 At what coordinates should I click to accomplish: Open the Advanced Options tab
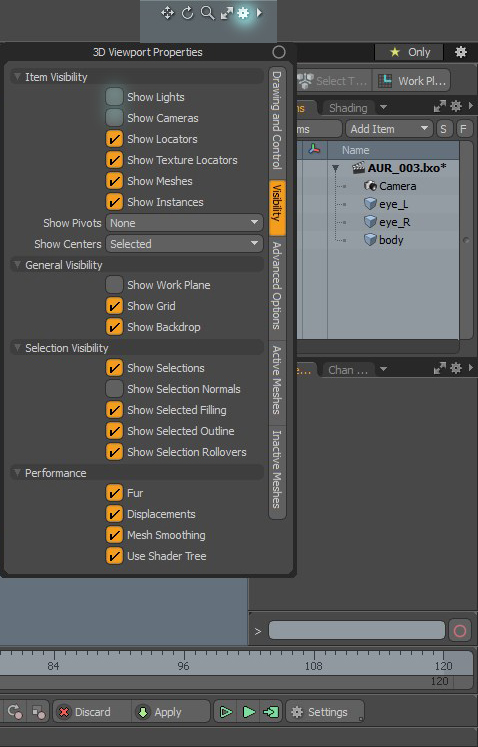[277, 286]
